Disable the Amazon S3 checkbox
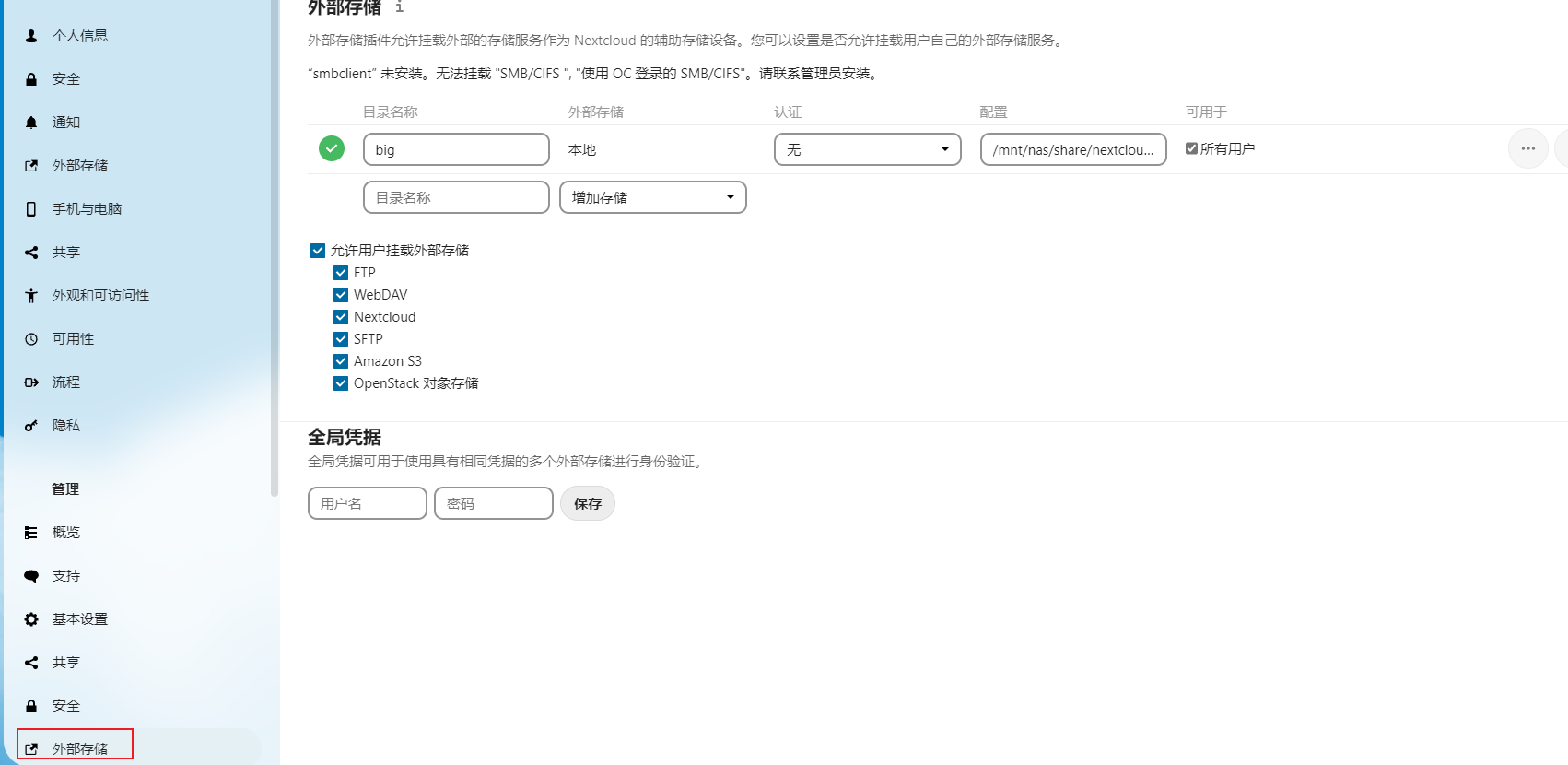Viewport: 1568px width, 765px height. click(341, 361)
